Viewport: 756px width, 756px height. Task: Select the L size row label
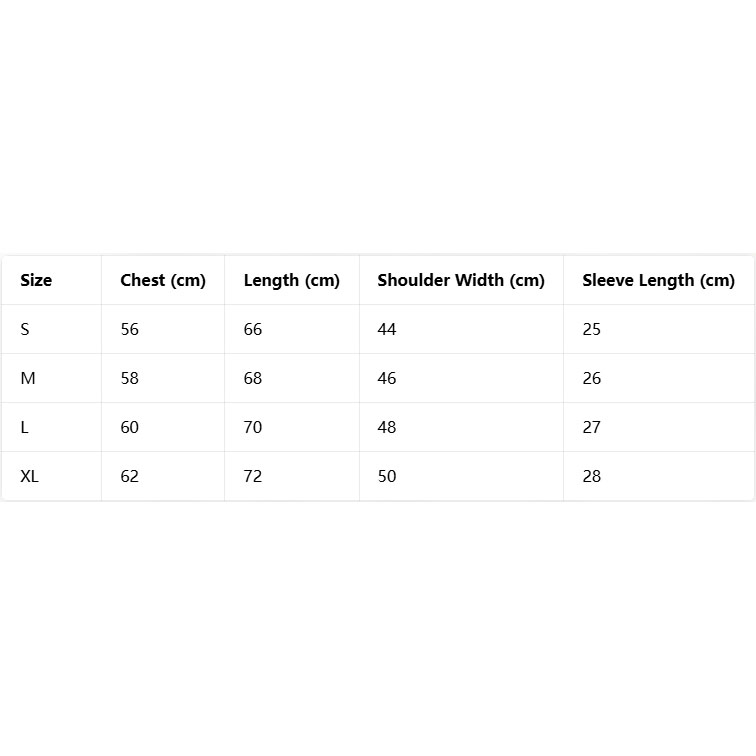click(x=25, y=427)
